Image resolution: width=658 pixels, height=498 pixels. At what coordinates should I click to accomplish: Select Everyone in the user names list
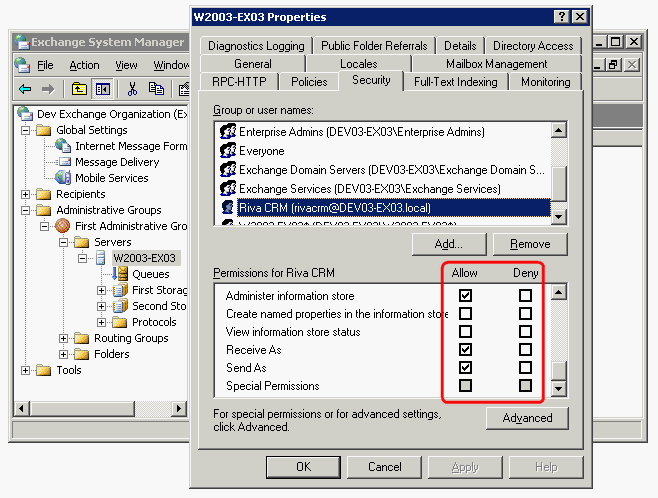click(x=261, y=151)
